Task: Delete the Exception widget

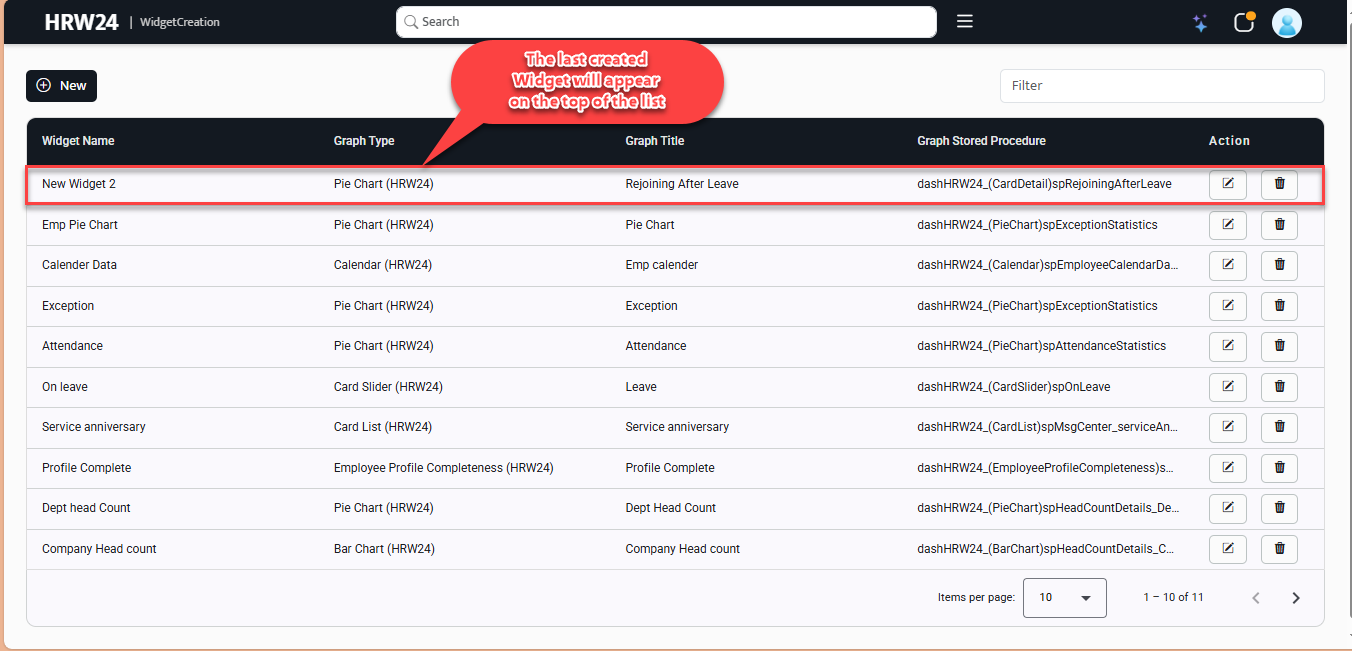Action: (x=1279, y=306)
